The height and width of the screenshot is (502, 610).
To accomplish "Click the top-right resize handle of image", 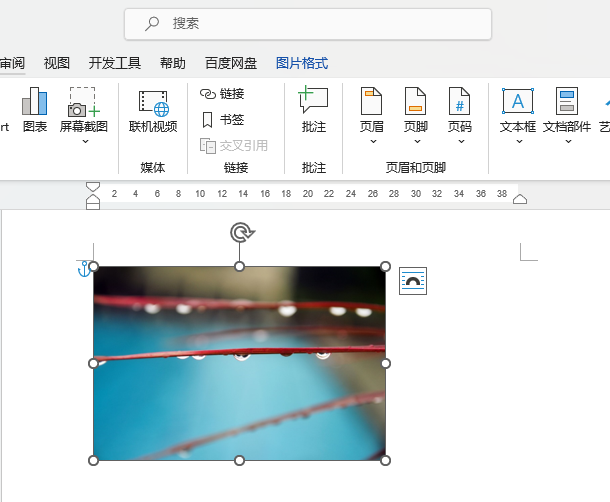I will click(385, 267).
